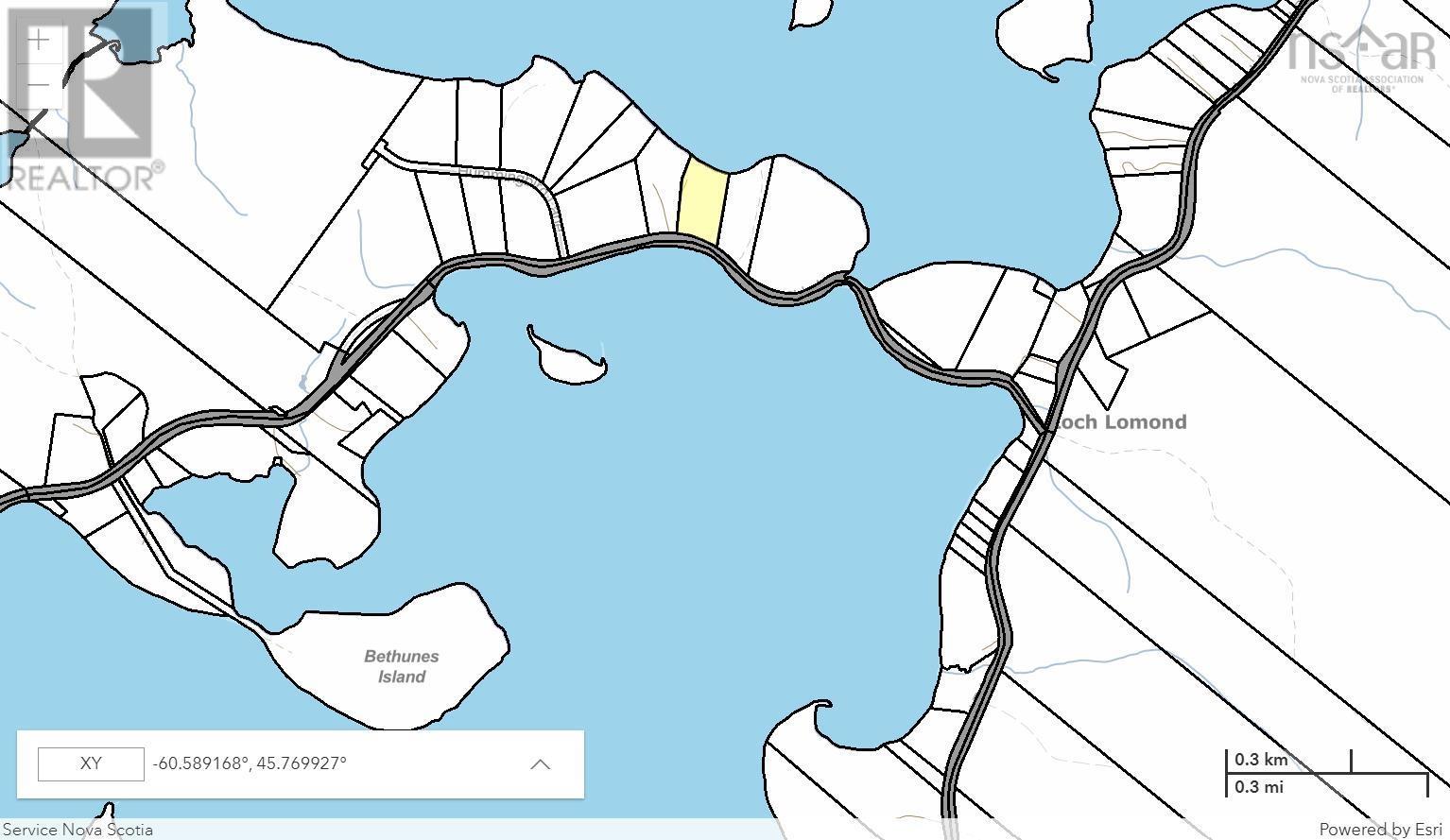Screen dimensions: 1450x840
Task: Click the Loch Lomond place label
Action: (x=1120, y=422)
